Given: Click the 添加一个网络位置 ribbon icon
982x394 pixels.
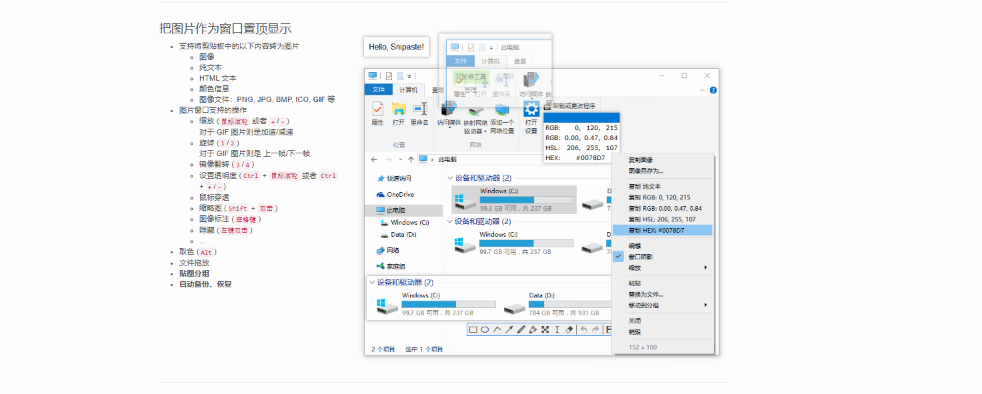Looking at the screenshot, I should 502,110.
